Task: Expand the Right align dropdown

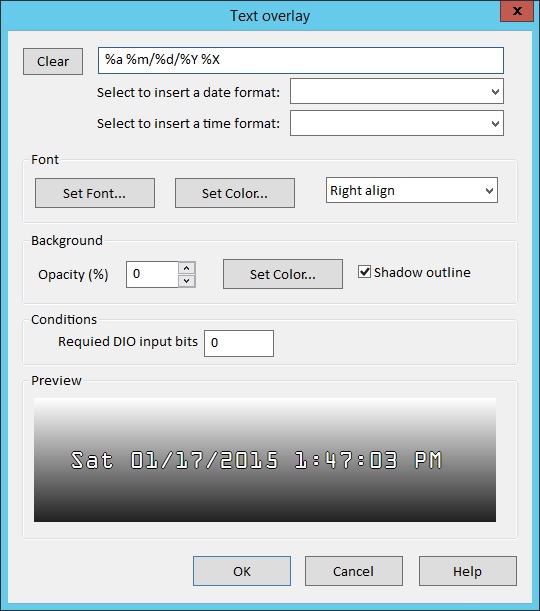Action: coord(412,190)
